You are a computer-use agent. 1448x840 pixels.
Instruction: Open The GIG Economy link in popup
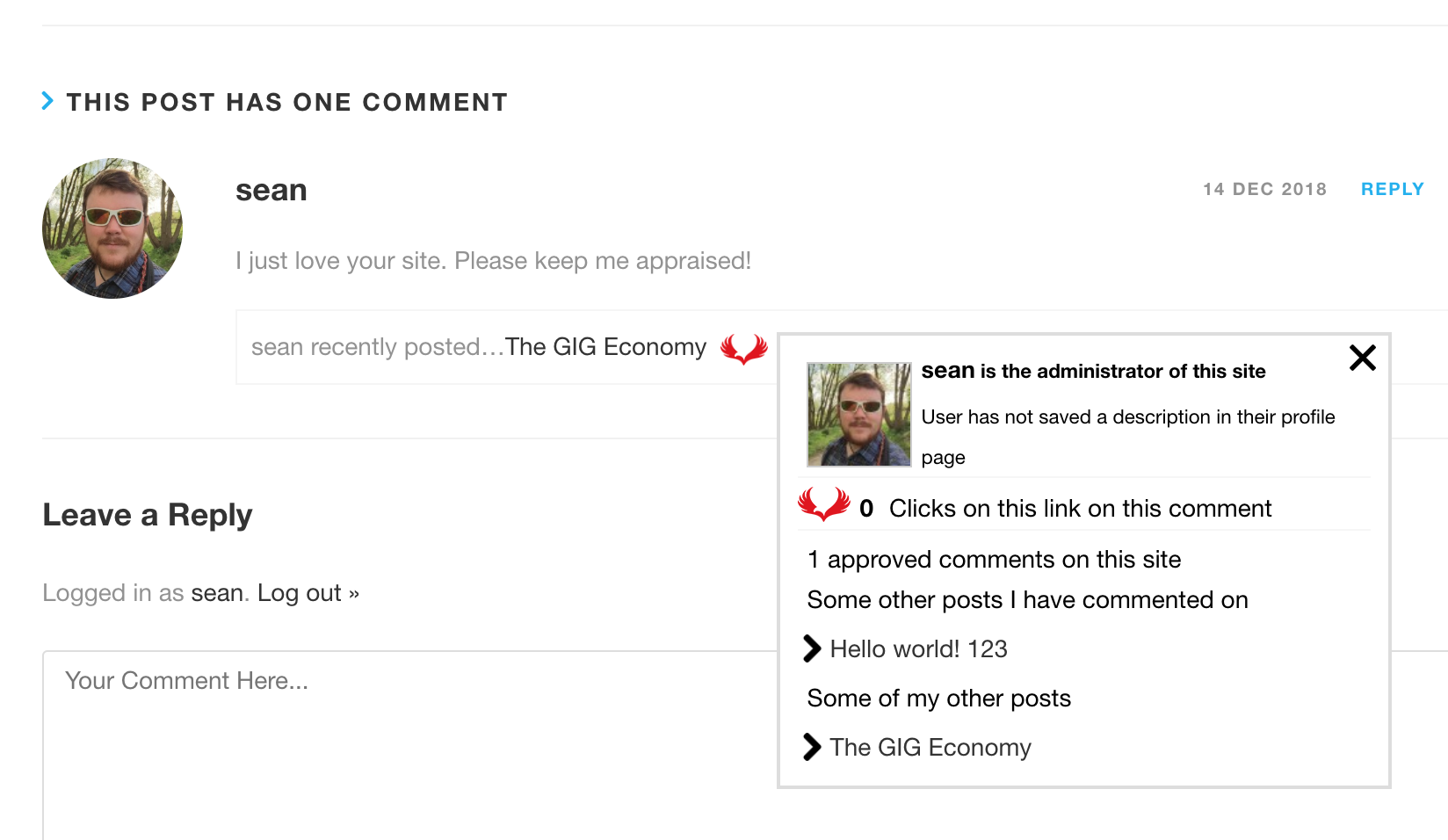click(x=930, y=747)
